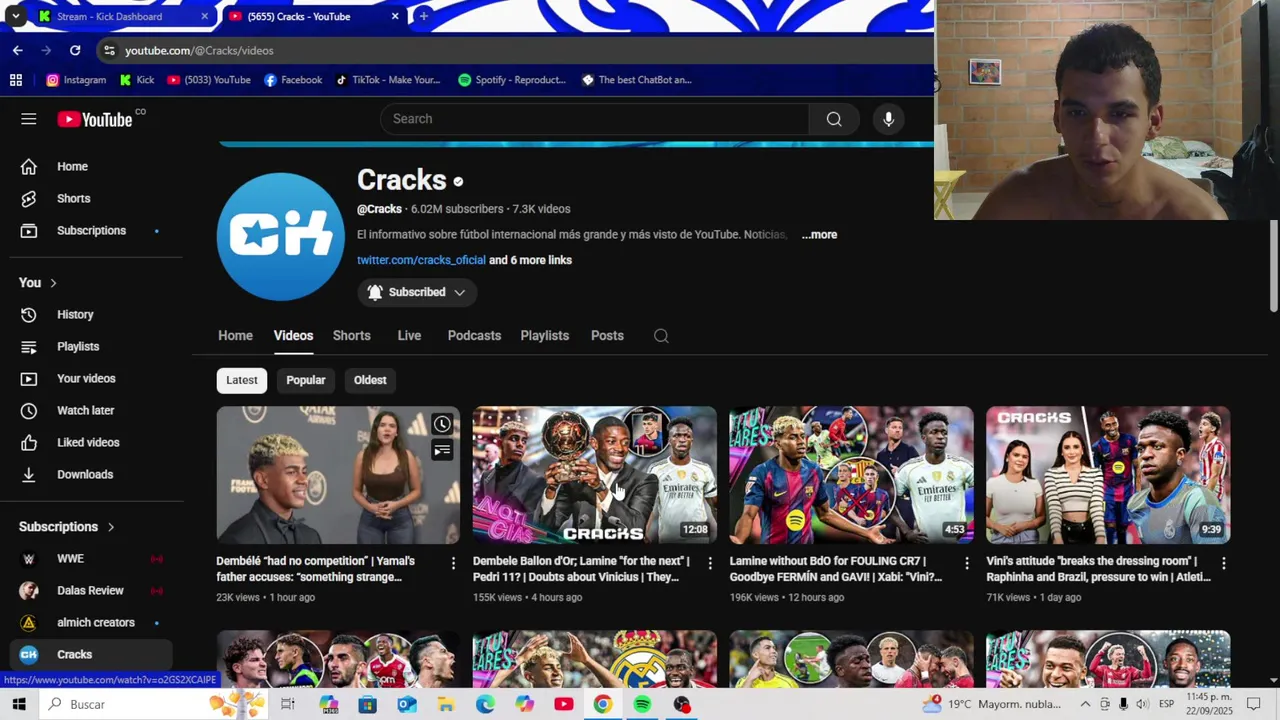The width and height of the screenshot is (1280, 720).
Task: Switch to the Posts tab
Action: pyautogui.click(x=607, y=336)
